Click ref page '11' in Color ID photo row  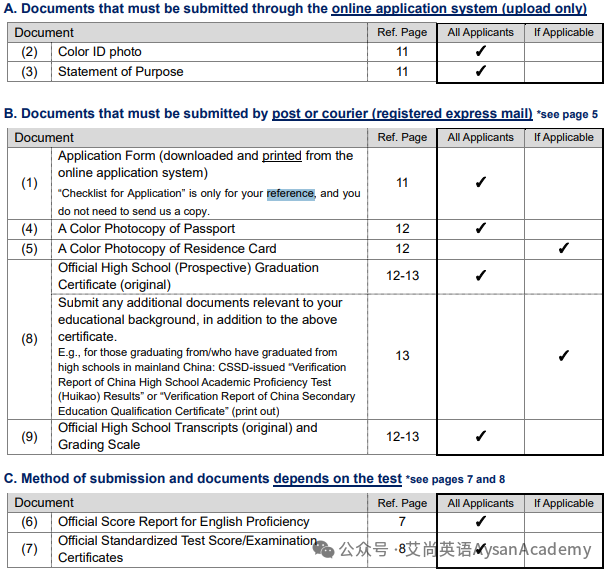point(402,52)
